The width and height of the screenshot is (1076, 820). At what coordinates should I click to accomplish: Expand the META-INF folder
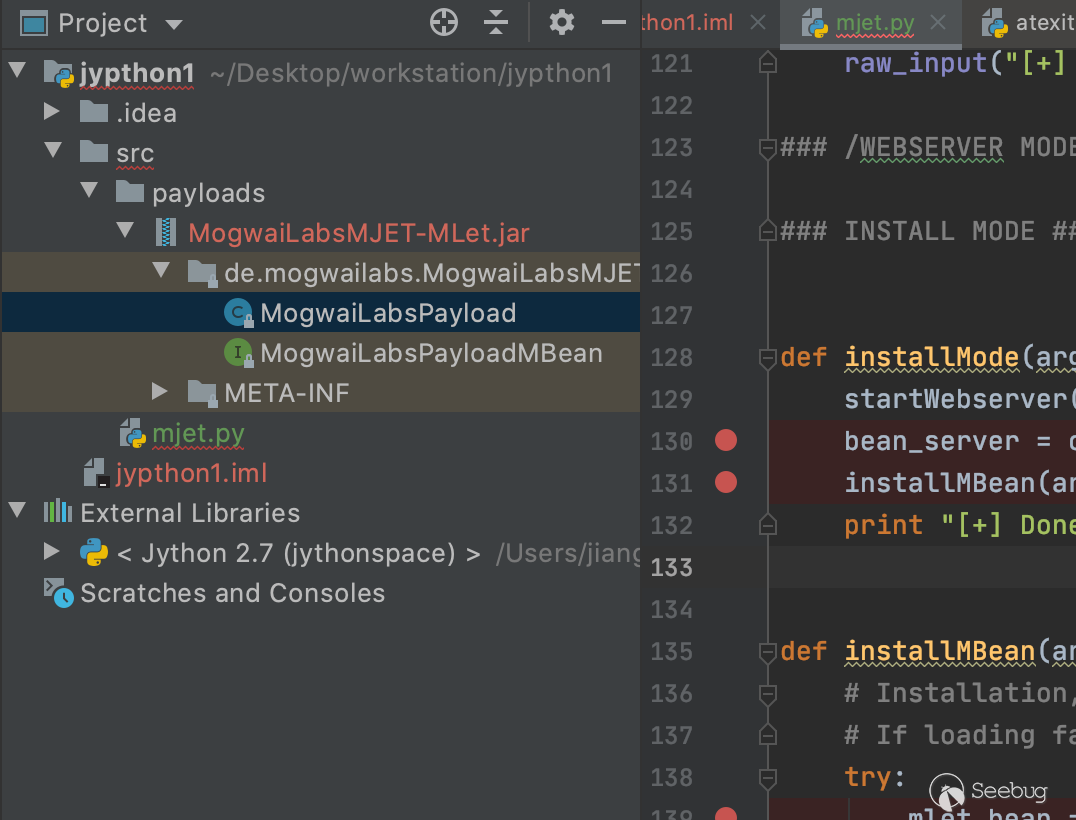(160, 392)
